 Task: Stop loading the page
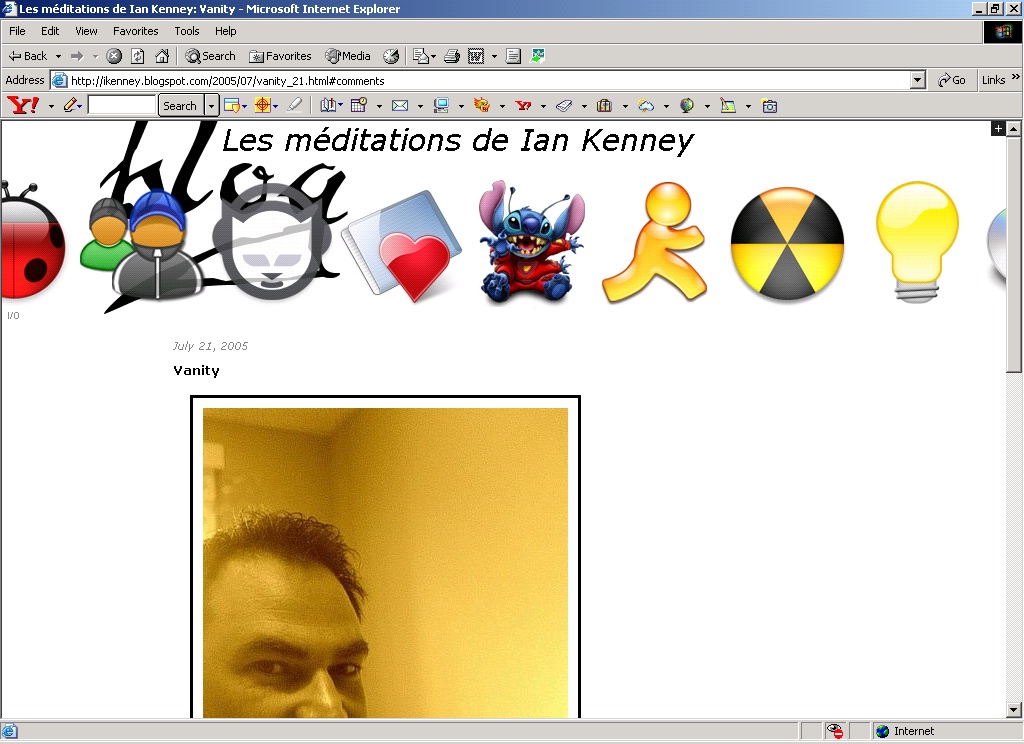click(114, 56)
